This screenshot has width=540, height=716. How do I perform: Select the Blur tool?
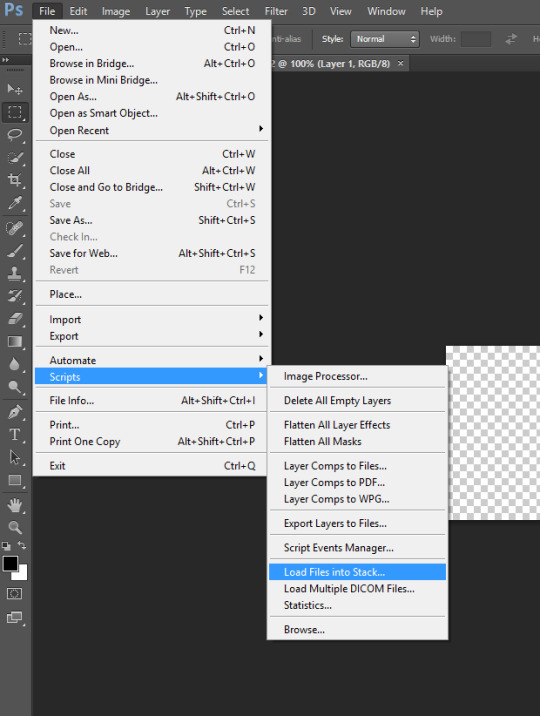click(15, 364)
